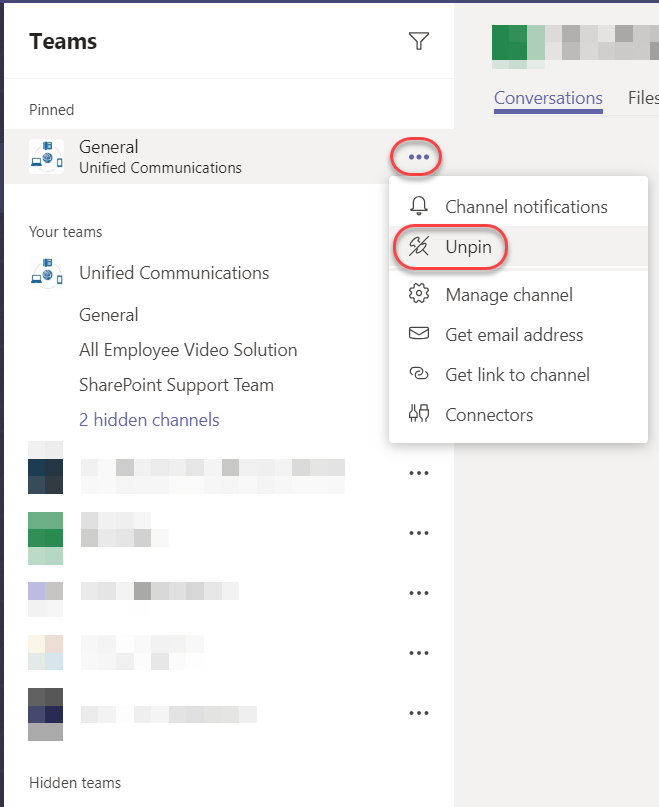The image size is (659, 807).
Task: Select the link icon for Get link to channel
Action: (421, 374)
